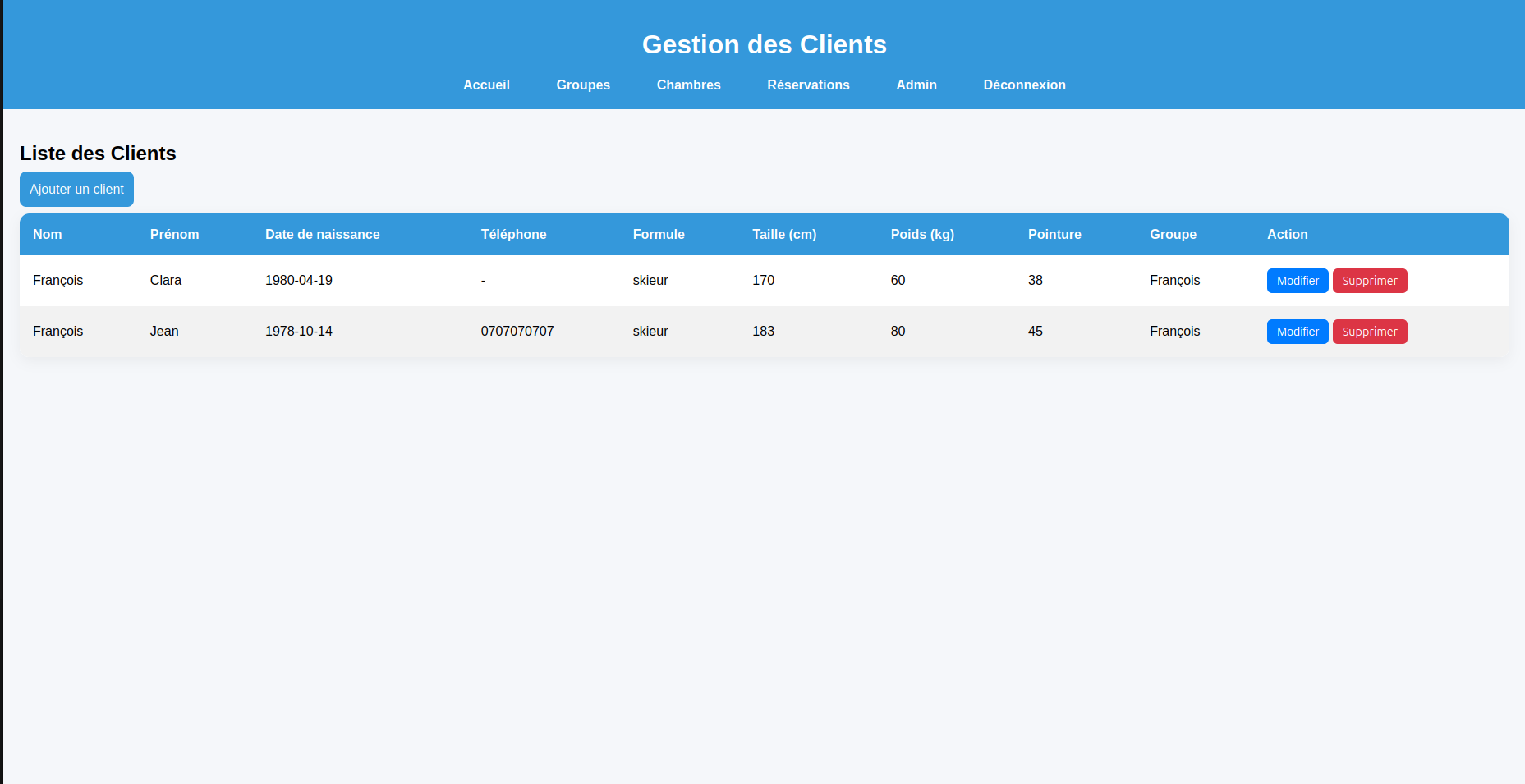This screenshot has height=784, width=1525.
Task: Click the Liste des Clients heading
Action: pyautogui.click(x=98, y=154)
